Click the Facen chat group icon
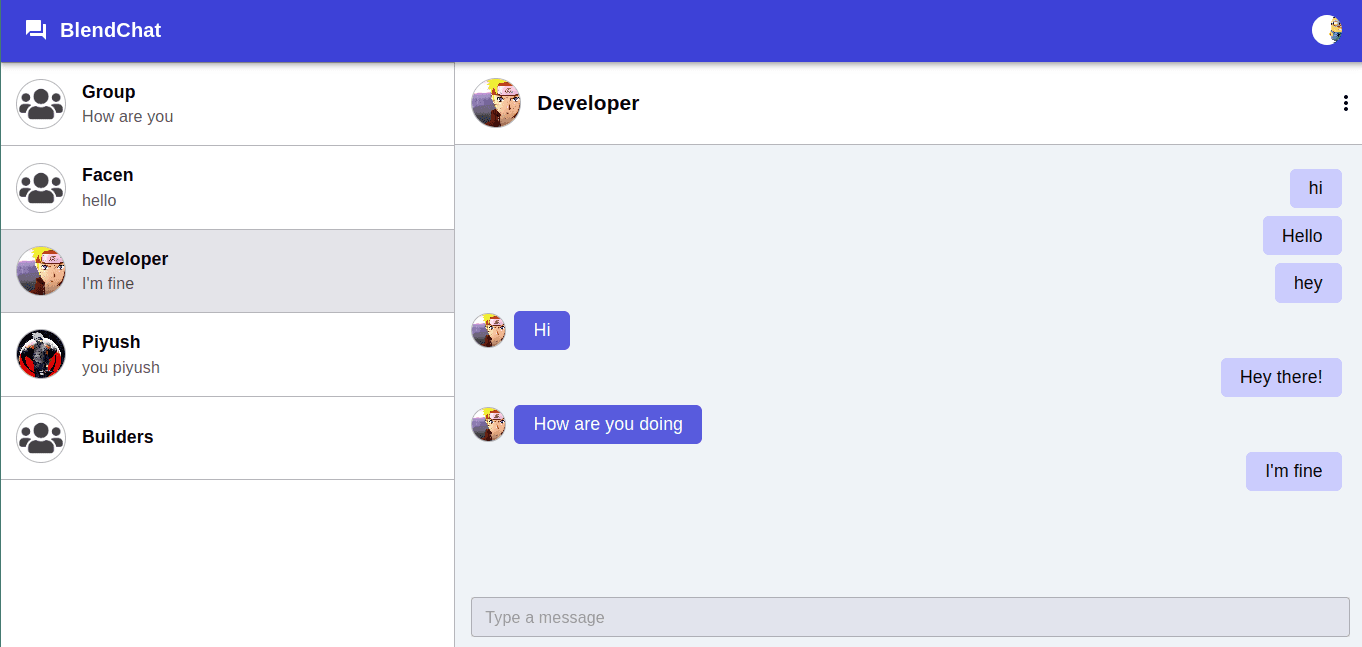Viewport: 1362px width, 647px height. [41, 187]
